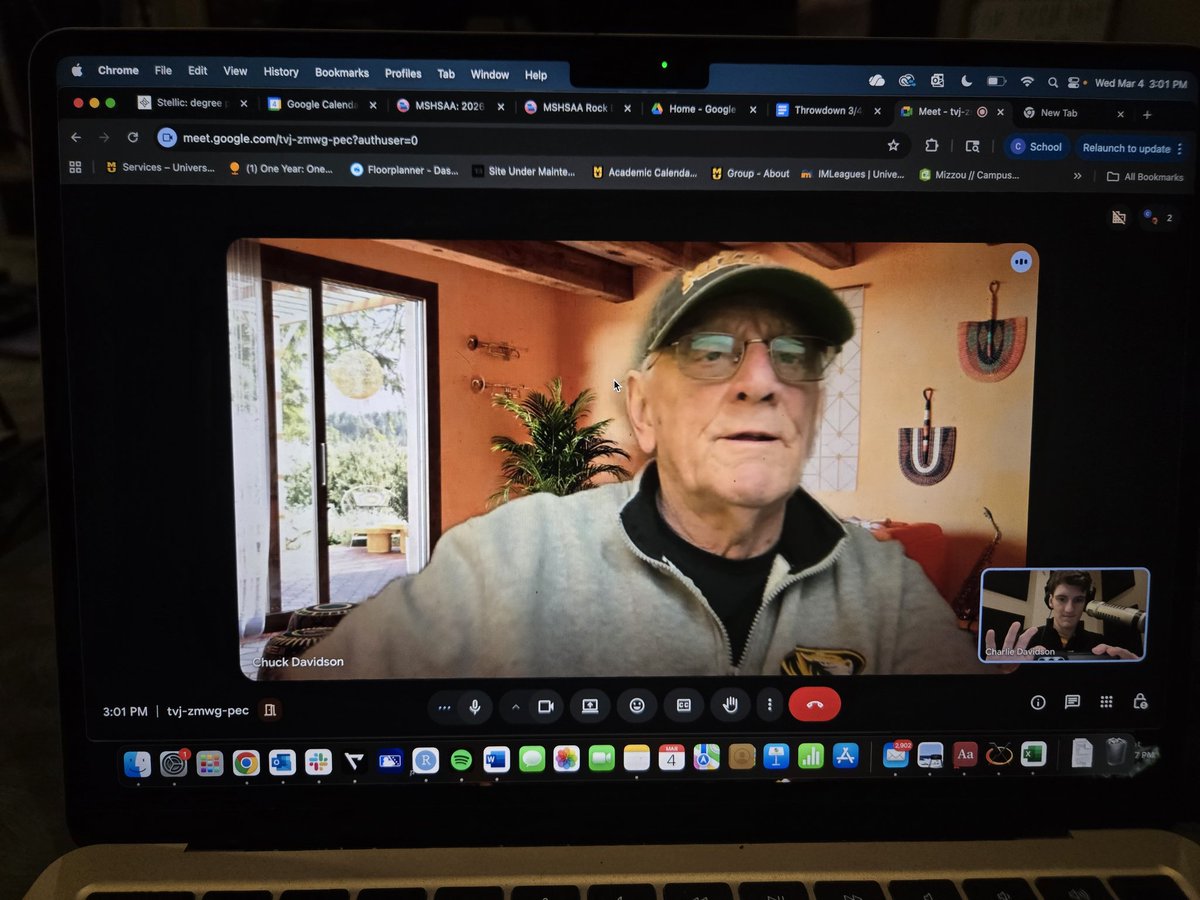The width and height of the screenshot is (1200, 900).
Task: Switch to Google Calendar tab
Action: click(x=321, y=104)
